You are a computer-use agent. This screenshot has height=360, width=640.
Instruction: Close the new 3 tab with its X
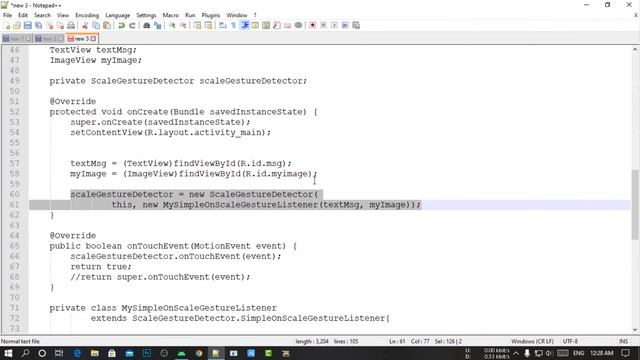pos(93,39)
